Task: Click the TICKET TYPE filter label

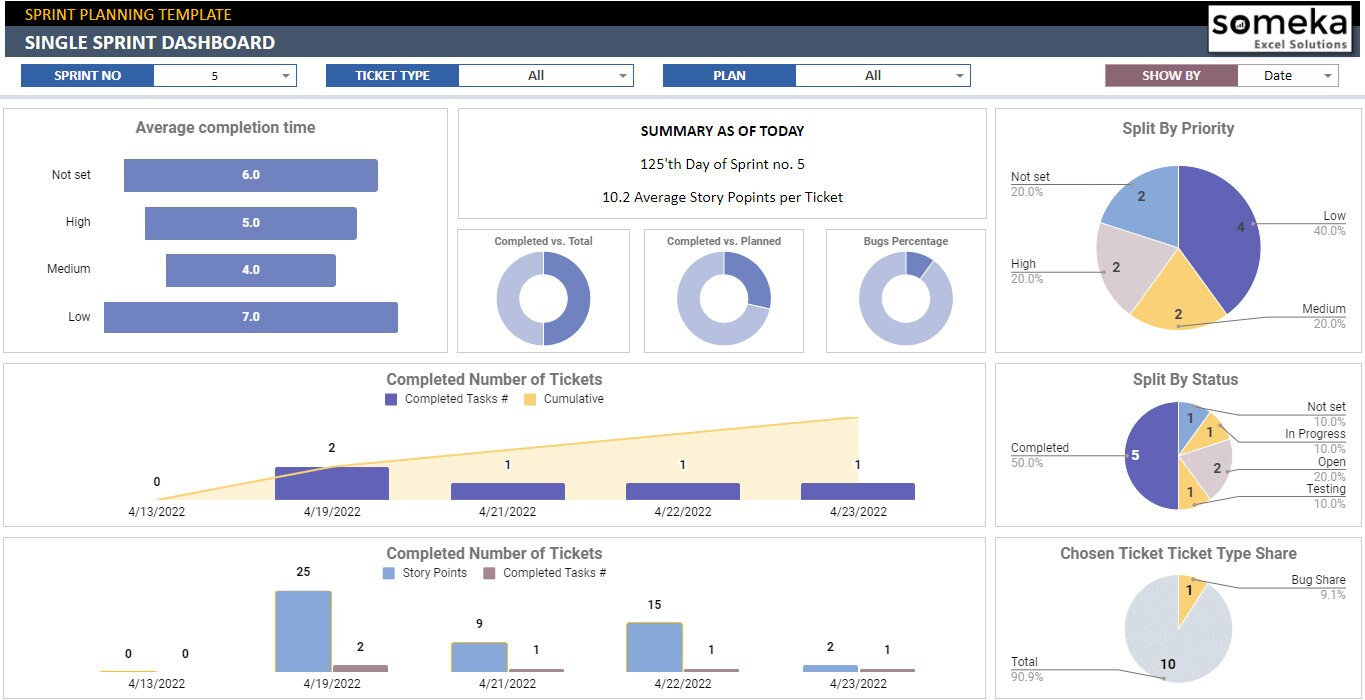Action: pos(392,75)
